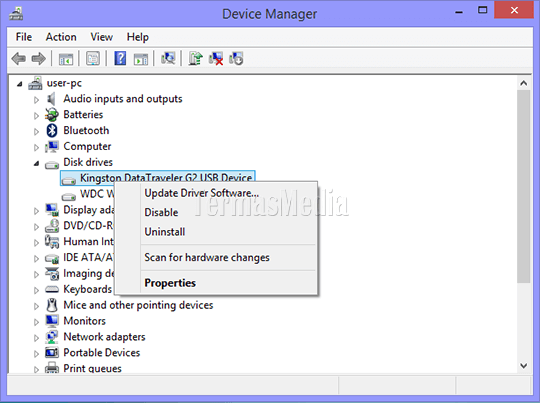
Task: Expand the Mice and other pointing devices node
Action: [36, 306]
